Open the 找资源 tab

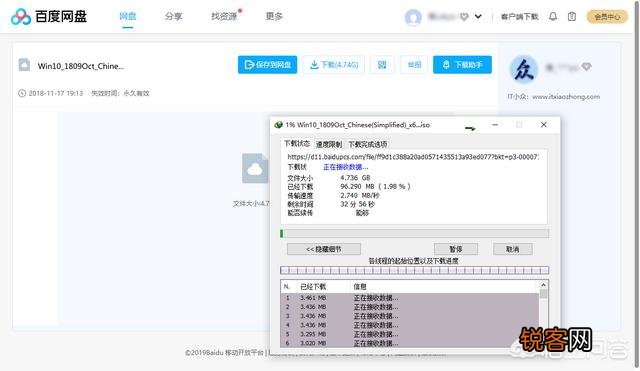click(224, 16)
